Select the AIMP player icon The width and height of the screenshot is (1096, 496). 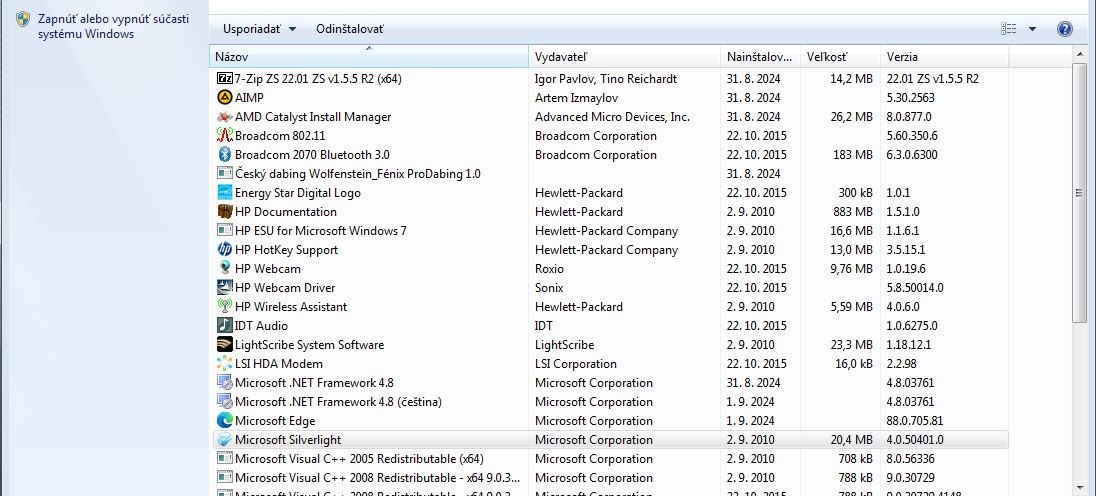[x=225, y=97]
